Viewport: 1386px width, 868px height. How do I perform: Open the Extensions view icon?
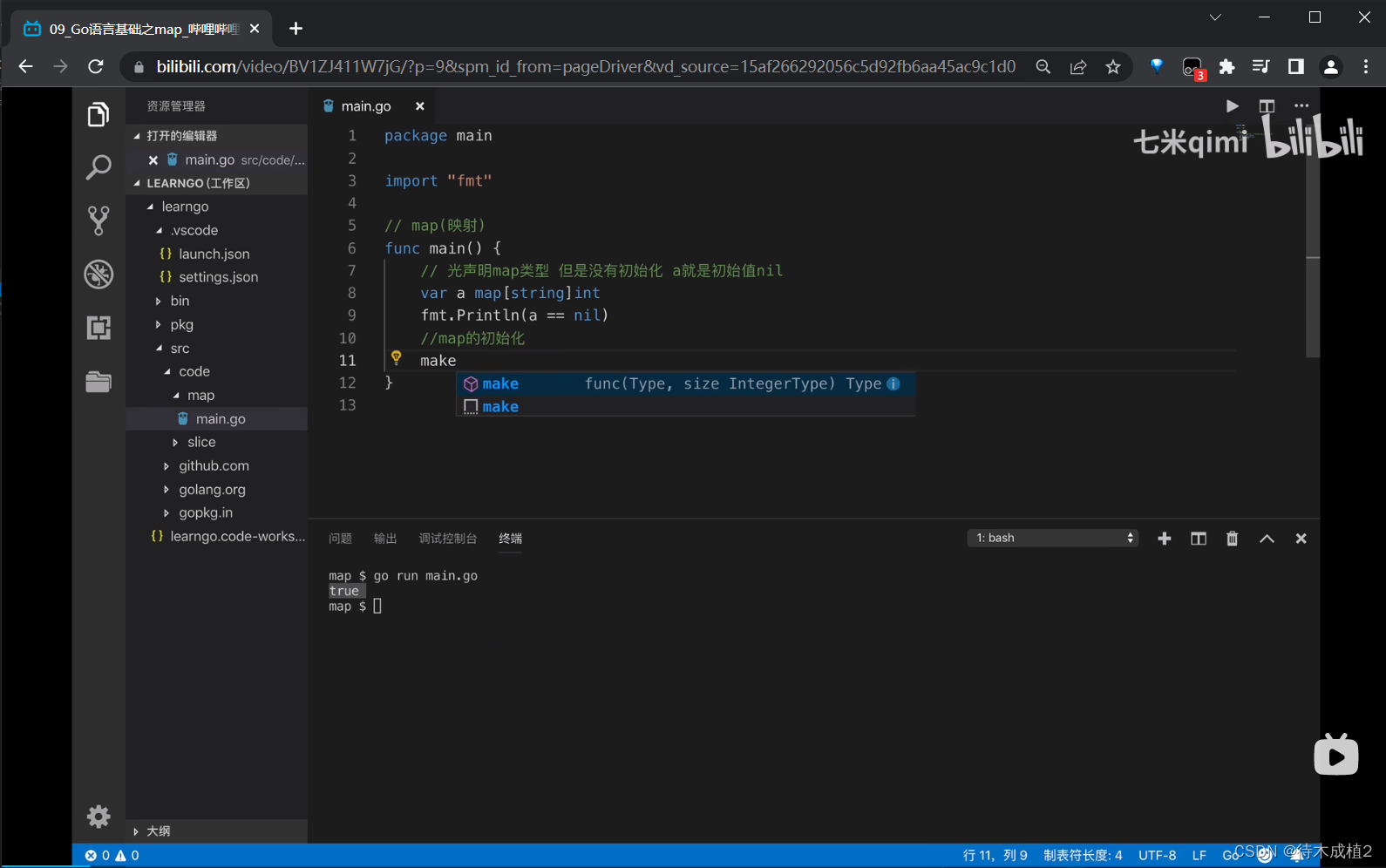pos(99,328)
